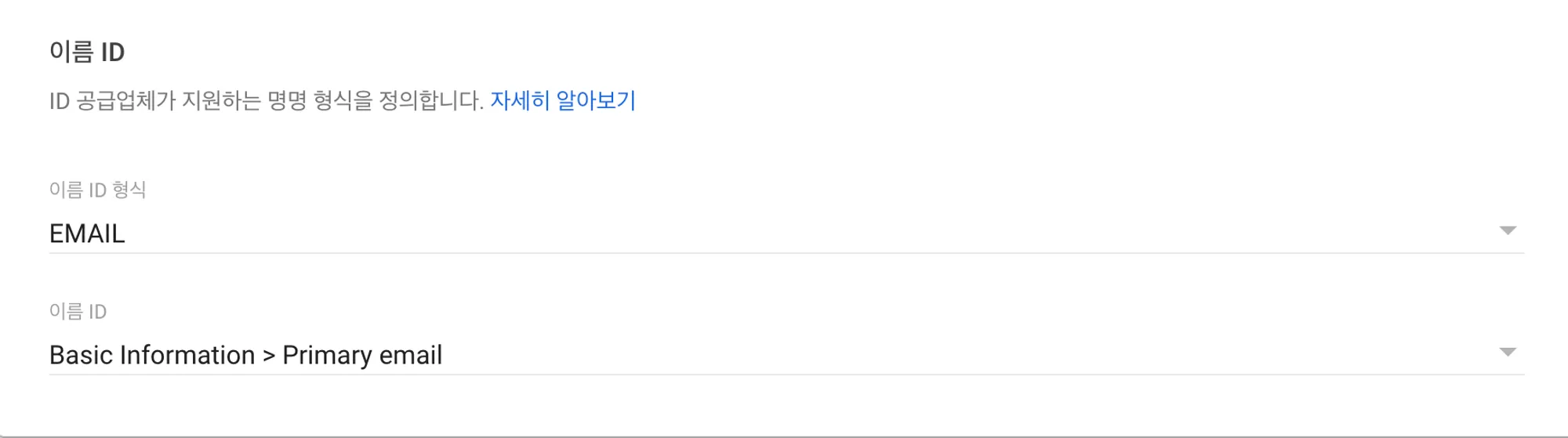
Task: Click the 이름 ID 형식 dropdown arrow
Action: [x=1507, y=230]
